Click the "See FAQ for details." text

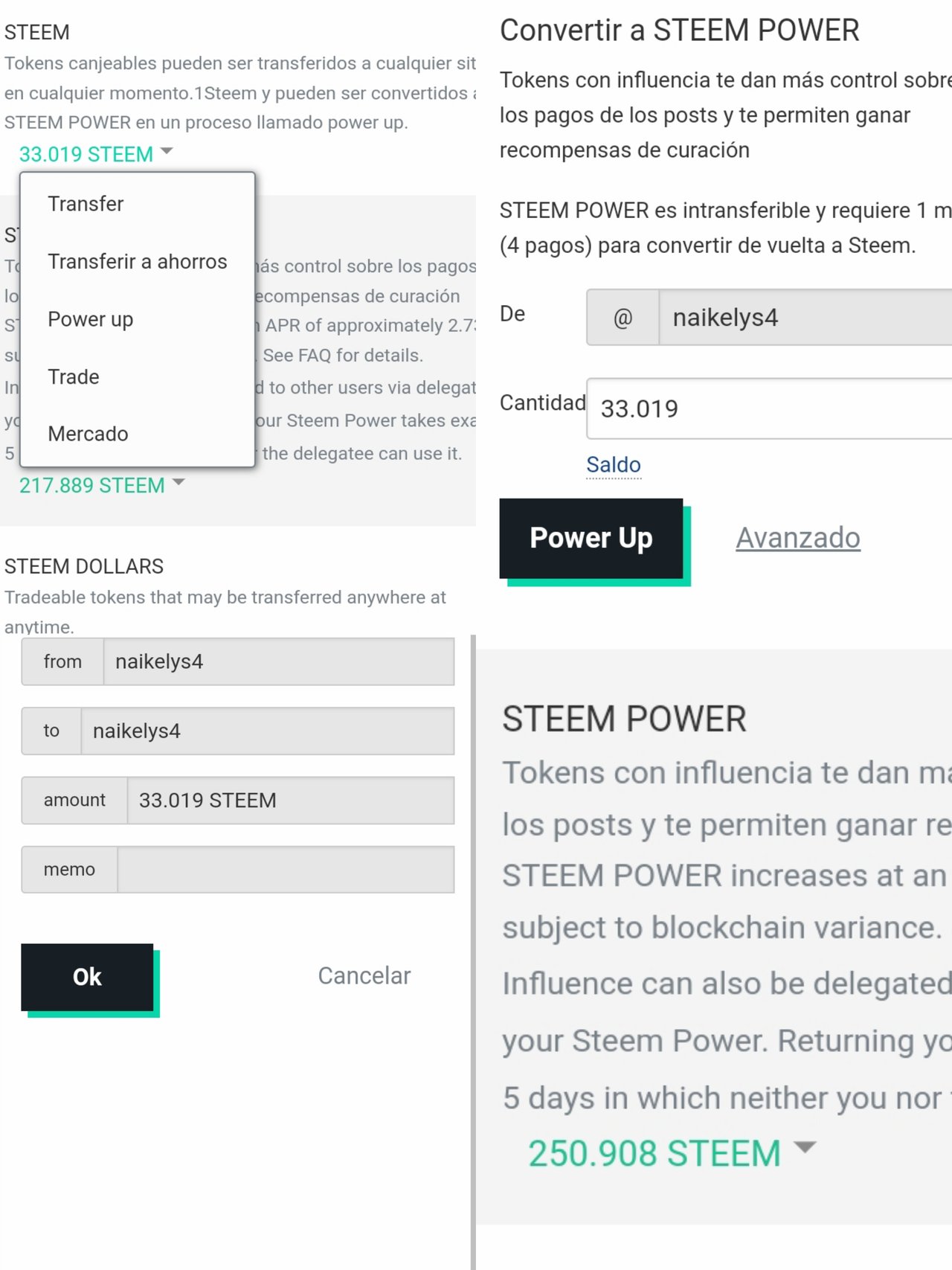coord(343,356)
